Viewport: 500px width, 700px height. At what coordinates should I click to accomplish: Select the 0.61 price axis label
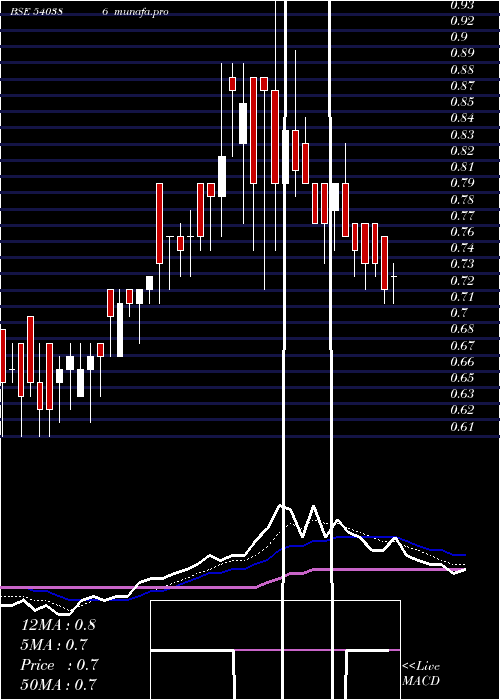point(462,427)
